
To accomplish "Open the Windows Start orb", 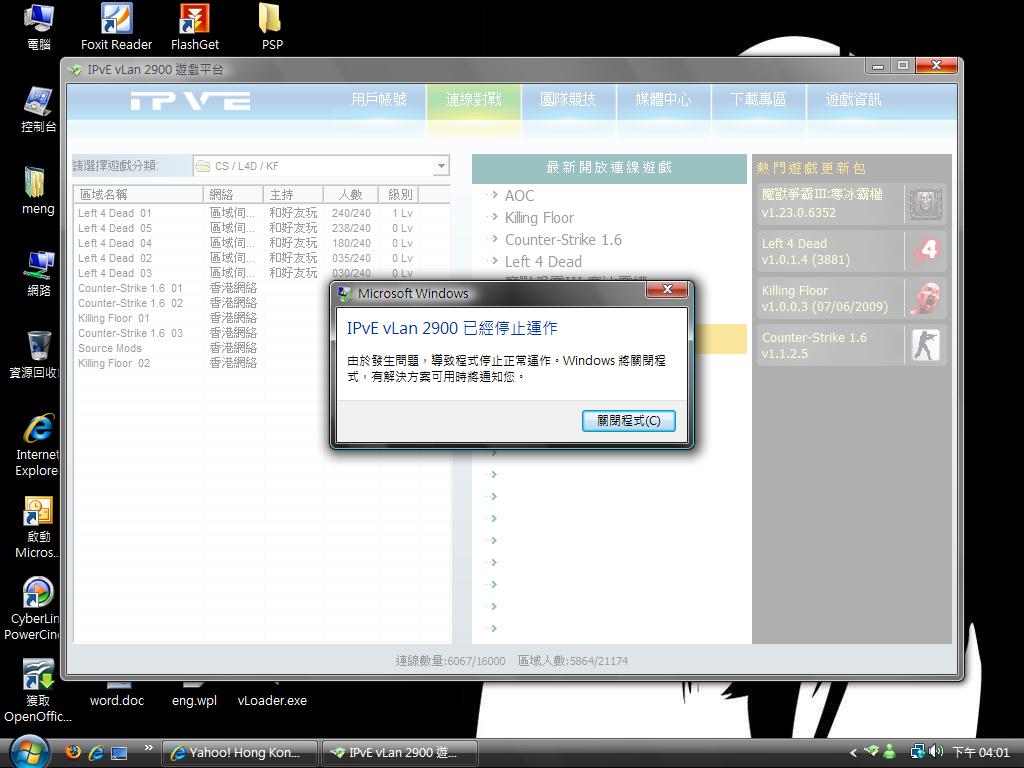I will coord(29,752).
